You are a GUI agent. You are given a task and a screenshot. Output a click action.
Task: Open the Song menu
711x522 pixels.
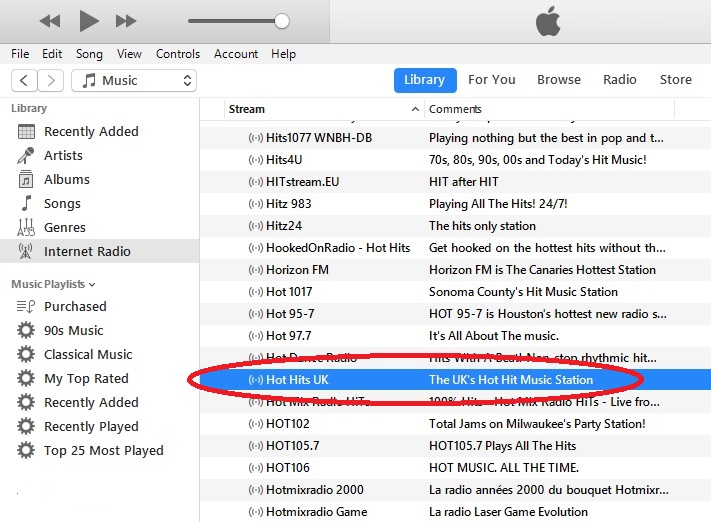(x=89, y=54)
